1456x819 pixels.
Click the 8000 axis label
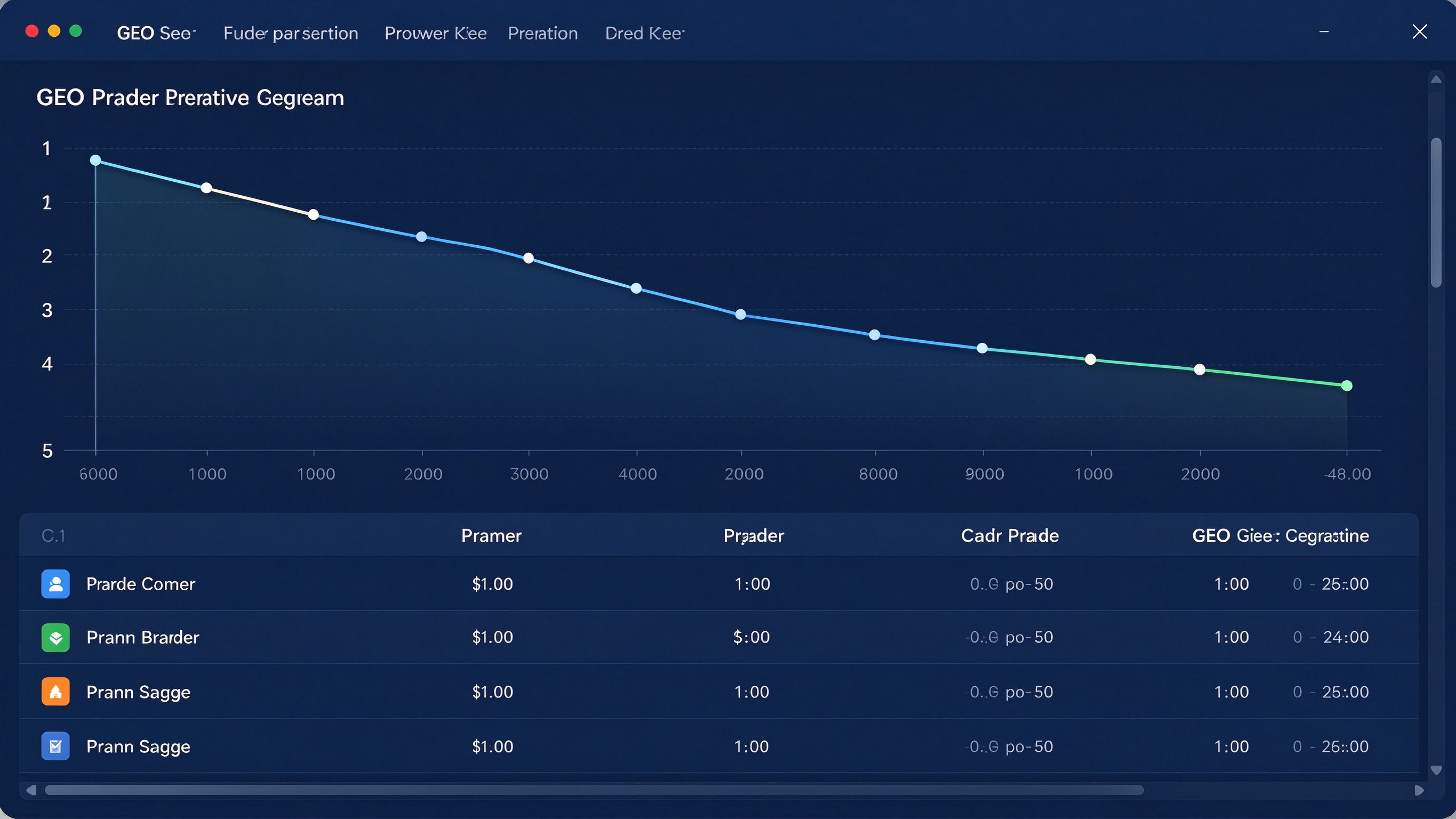[878, 473]
